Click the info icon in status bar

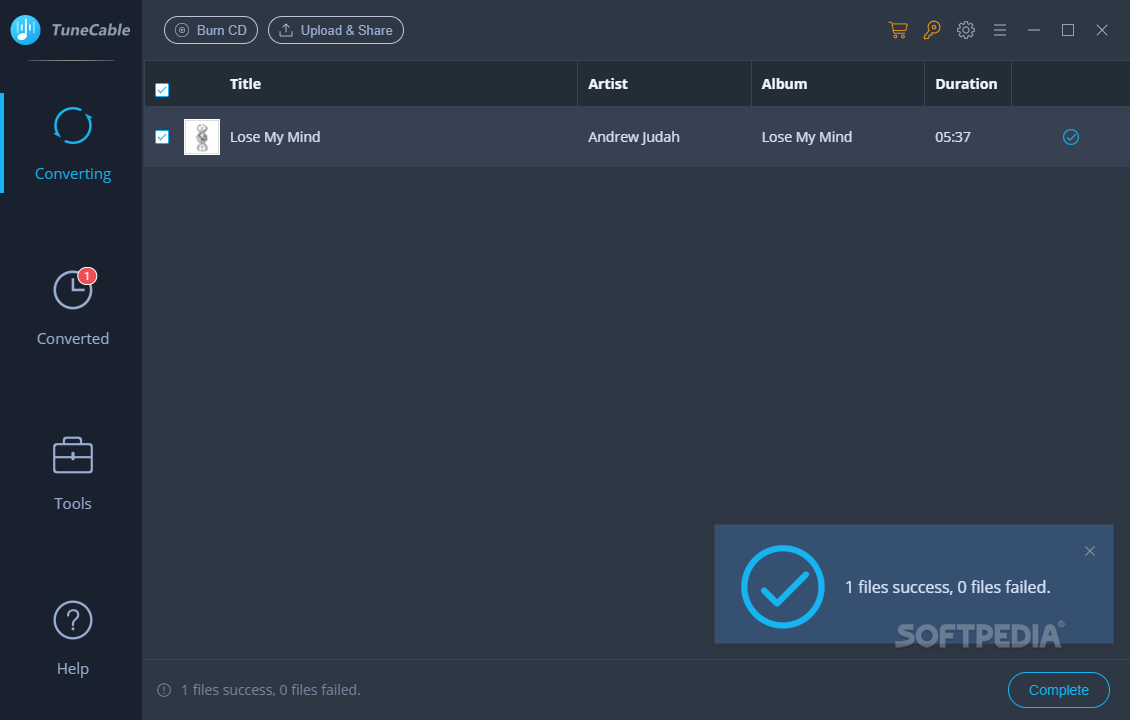164,690
